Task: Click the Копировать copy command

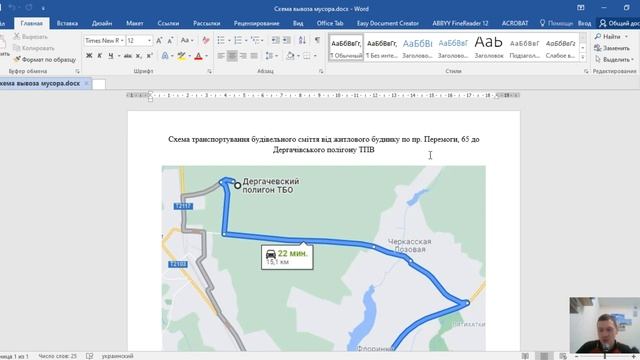Action: [x=33, y=48]
